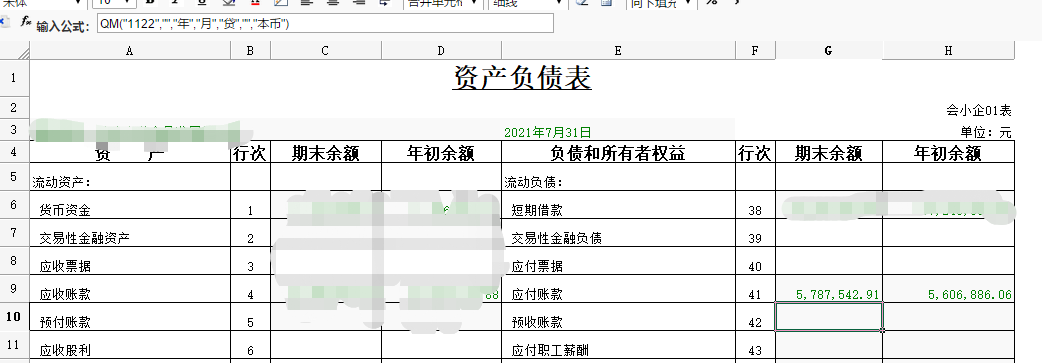
Task: Select column A header
Action: click(130, 51)
